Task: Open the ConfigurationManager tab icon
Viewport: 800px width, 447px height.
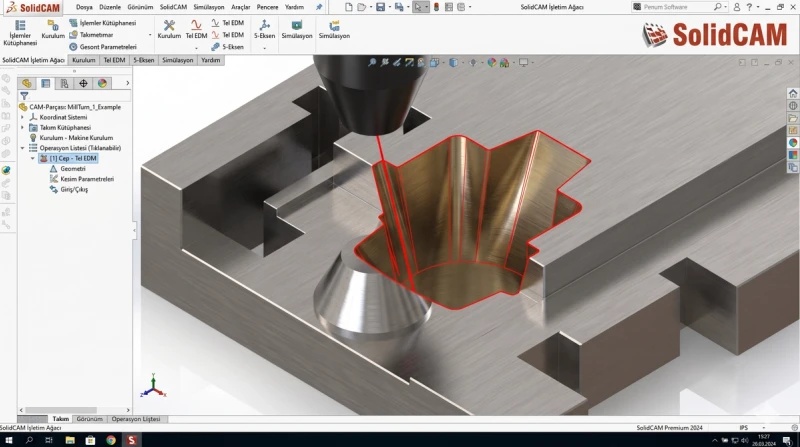Action: coord(64,83)
